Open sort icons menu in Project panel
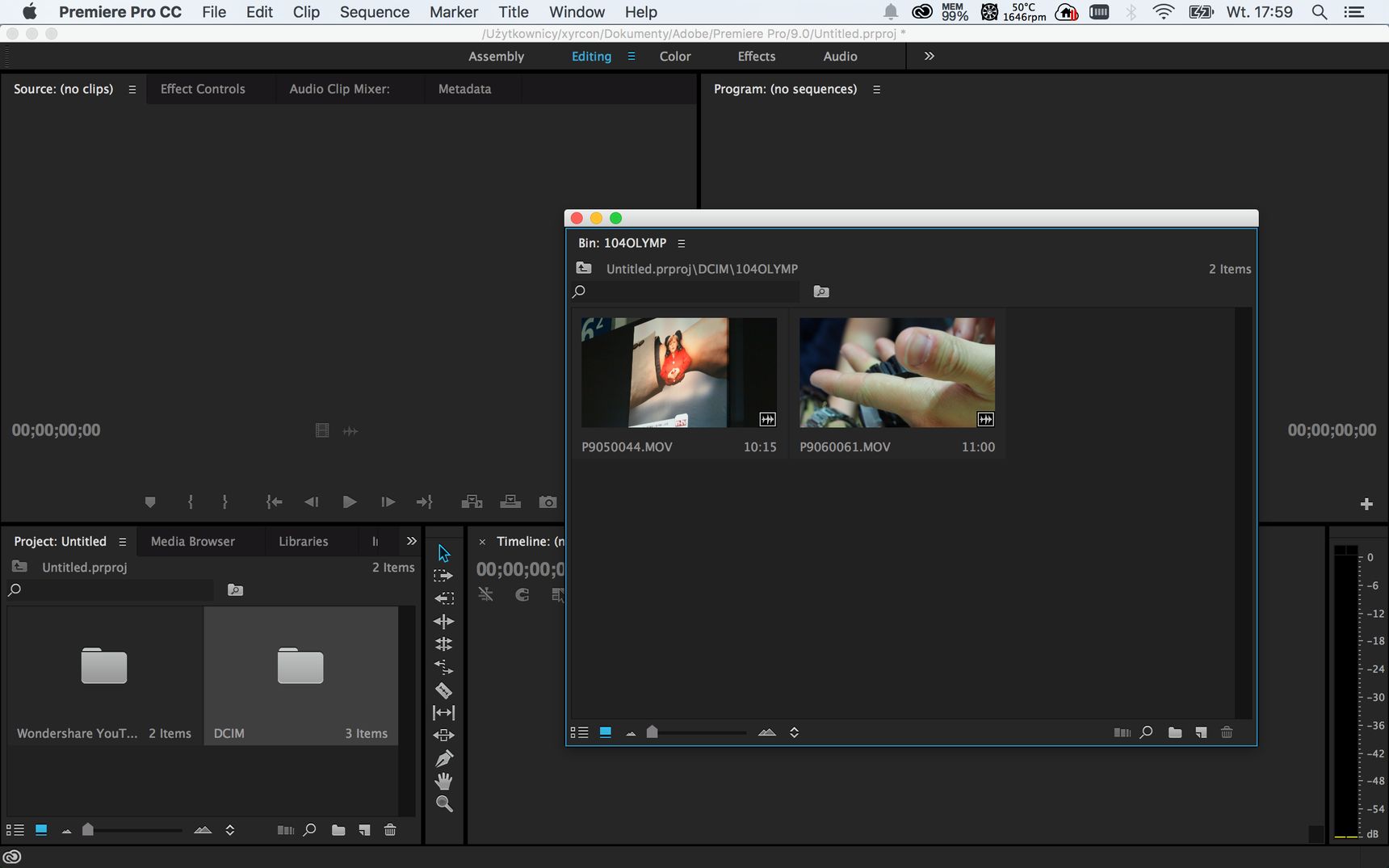The image size is (1389, 868). (229, 830)
